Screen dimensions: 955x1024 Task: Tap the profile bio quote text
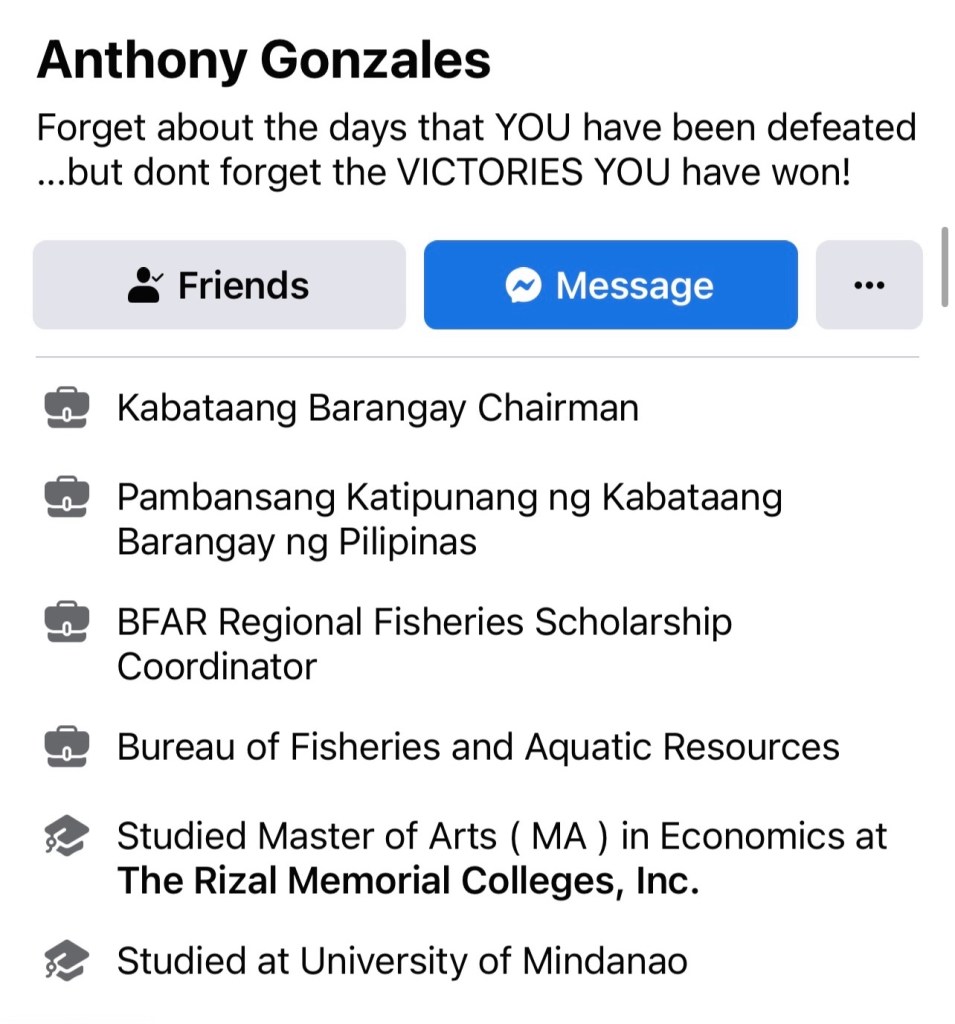pyautogui.click(x=476, y=150)
